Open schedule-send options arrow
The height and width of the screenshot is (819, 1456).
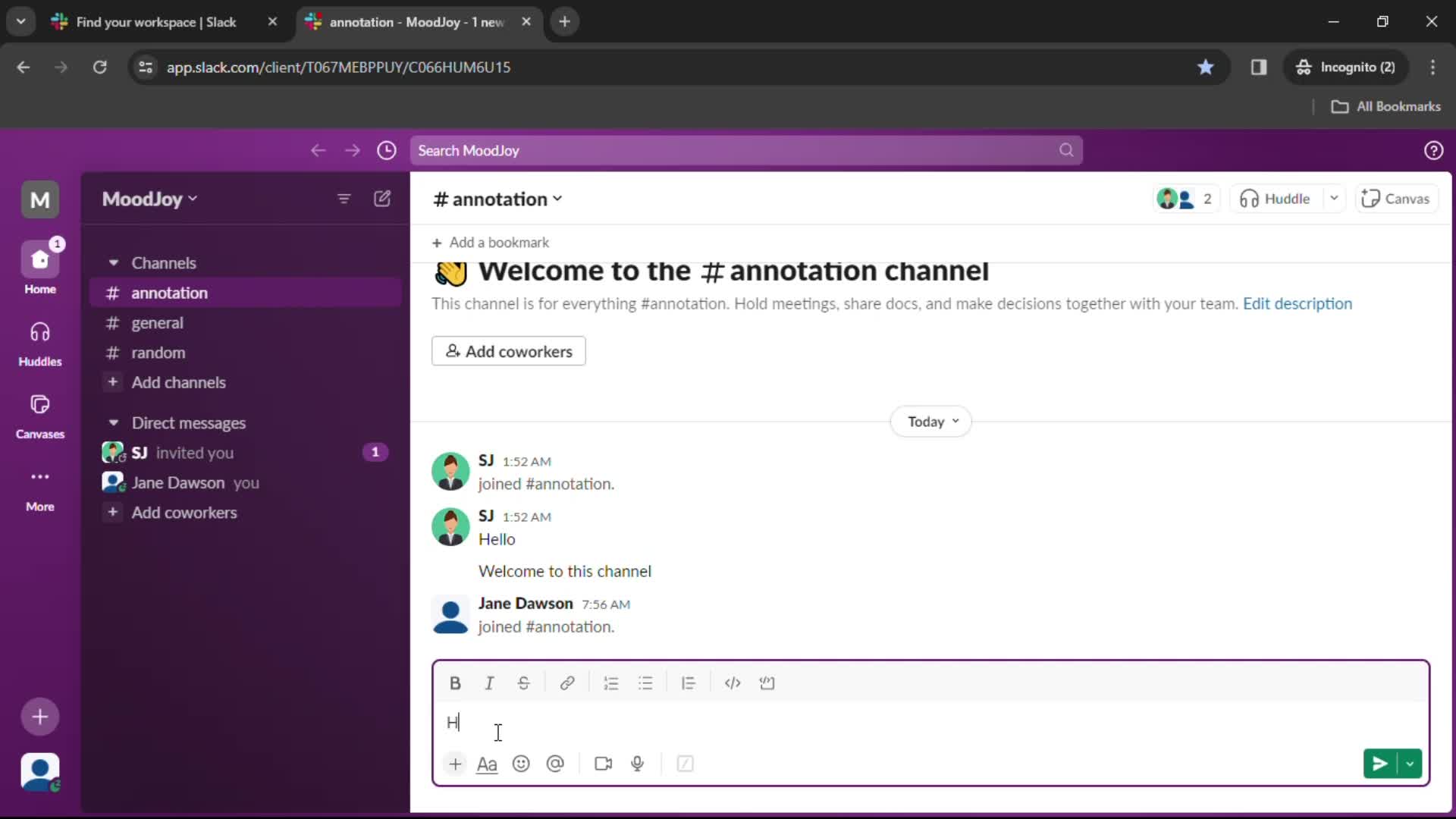click(1410, 764)
